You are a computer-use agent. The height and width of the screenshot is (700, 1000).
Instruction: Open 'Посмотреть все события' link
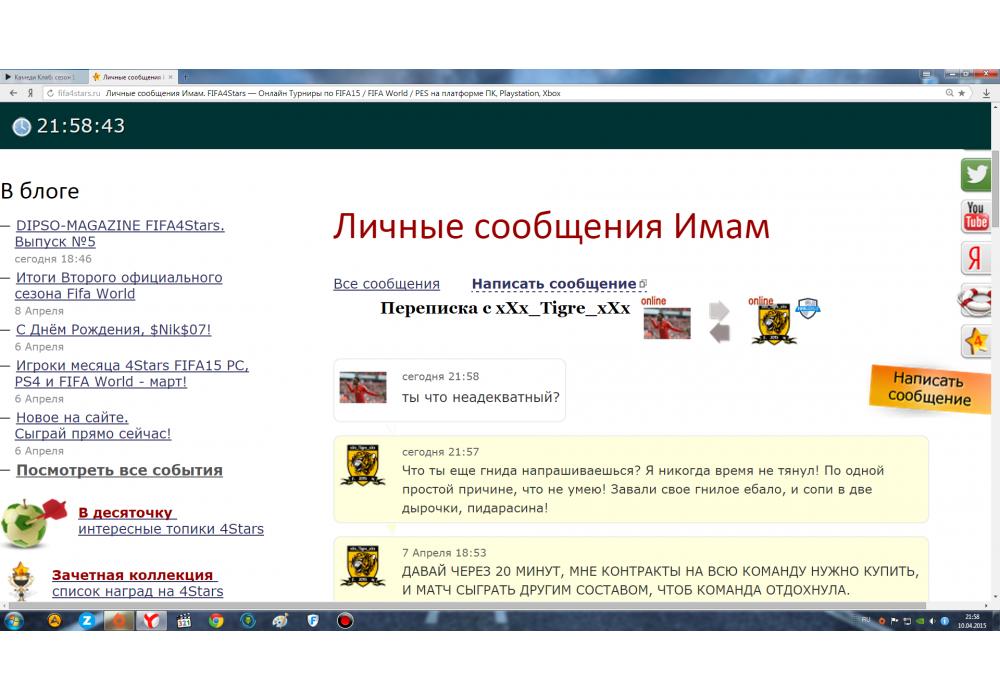tap(119, 470)
